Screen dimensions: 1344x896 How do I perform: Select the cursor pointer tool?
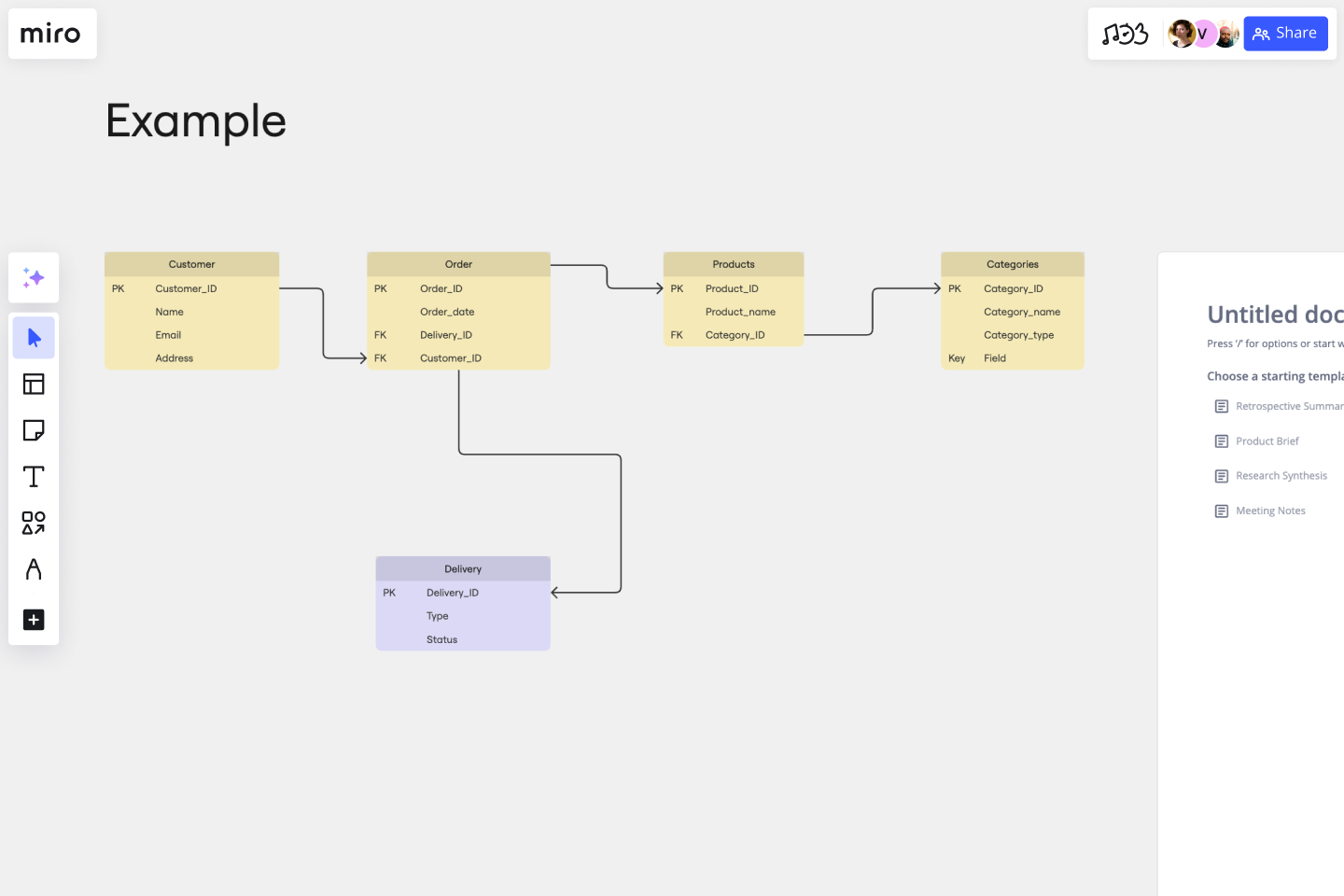click(x=34, y=338)
